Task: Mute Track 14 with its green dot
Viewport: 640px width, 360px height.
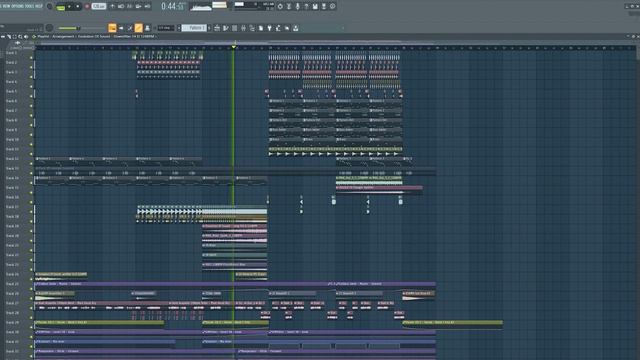Action: tap(31, 183)
